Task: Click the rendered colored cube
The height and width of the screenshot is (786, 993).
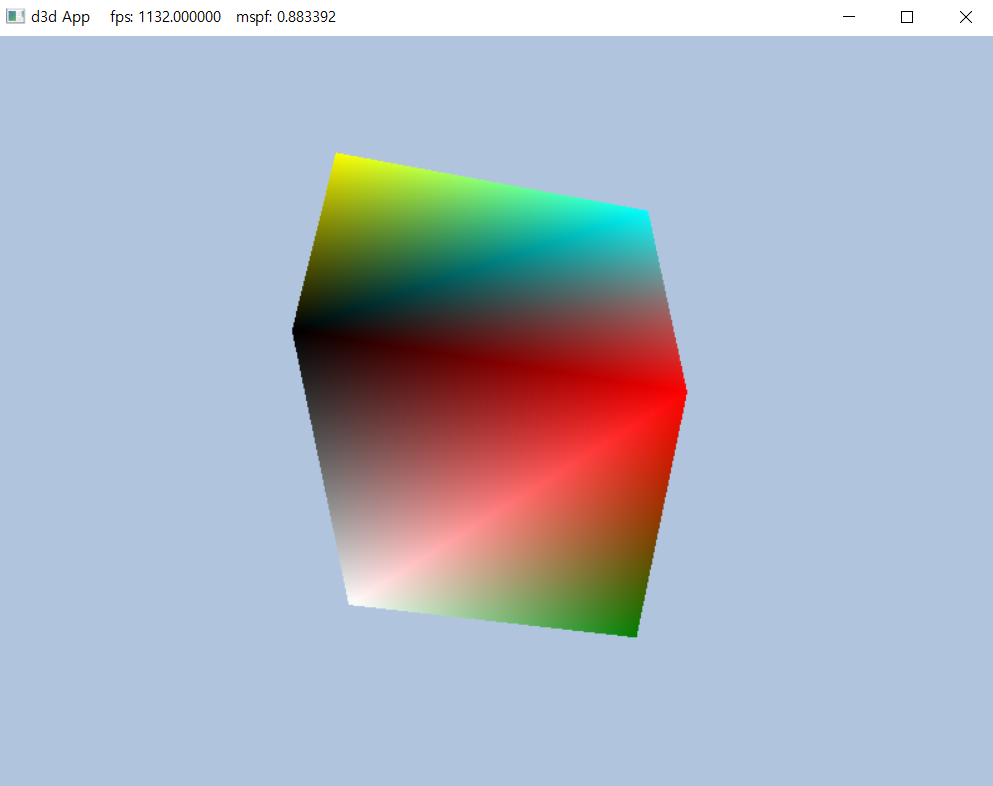Action: (490, 395)
